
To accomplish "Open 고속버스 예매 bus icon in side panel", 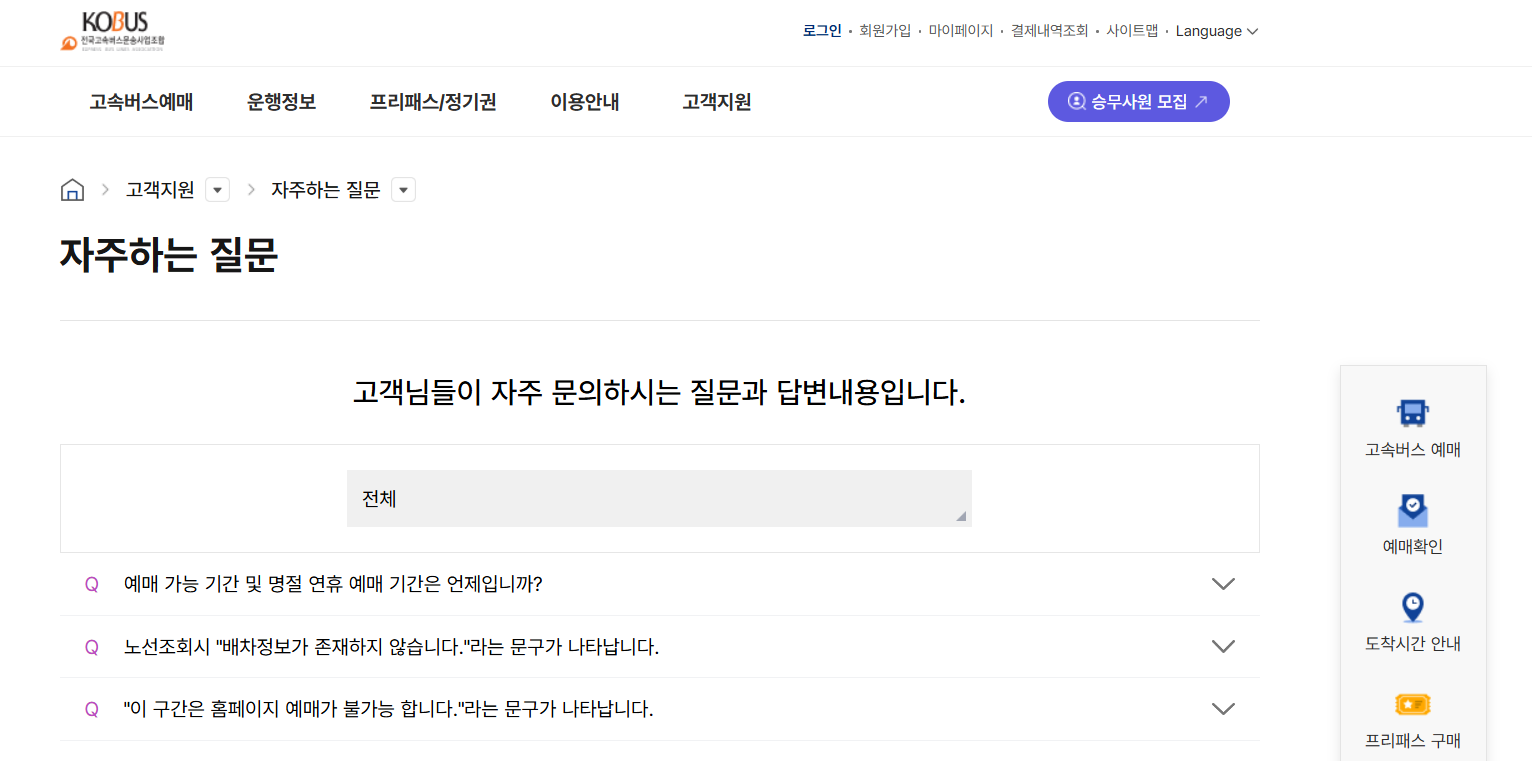I will point(1412,412).
